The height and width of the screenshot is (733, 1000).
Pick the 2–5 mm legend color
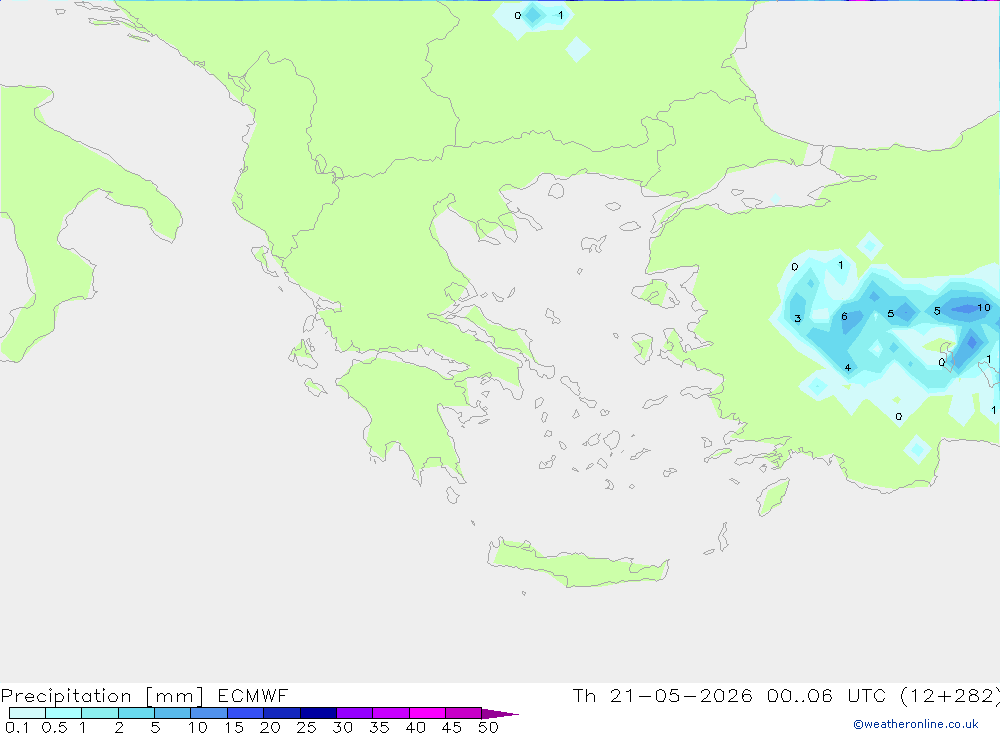[136, 713]
